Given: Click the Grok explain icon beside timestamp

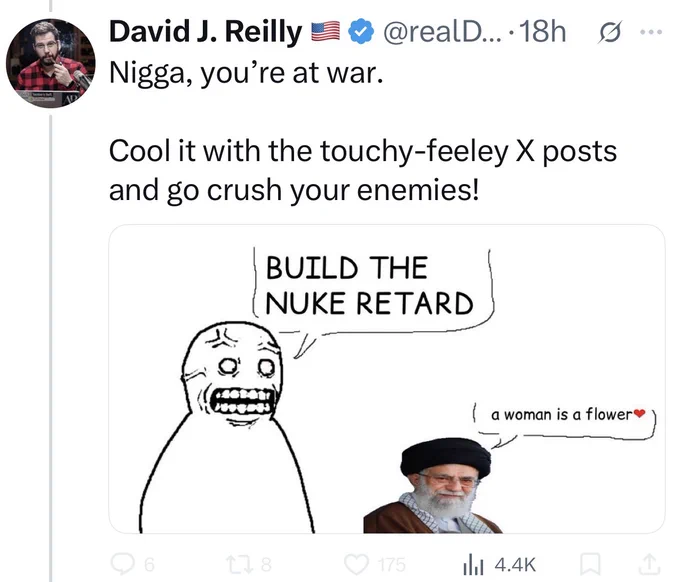Looking at the screenshot, I should pyautogui.click(x=610, y=32).
